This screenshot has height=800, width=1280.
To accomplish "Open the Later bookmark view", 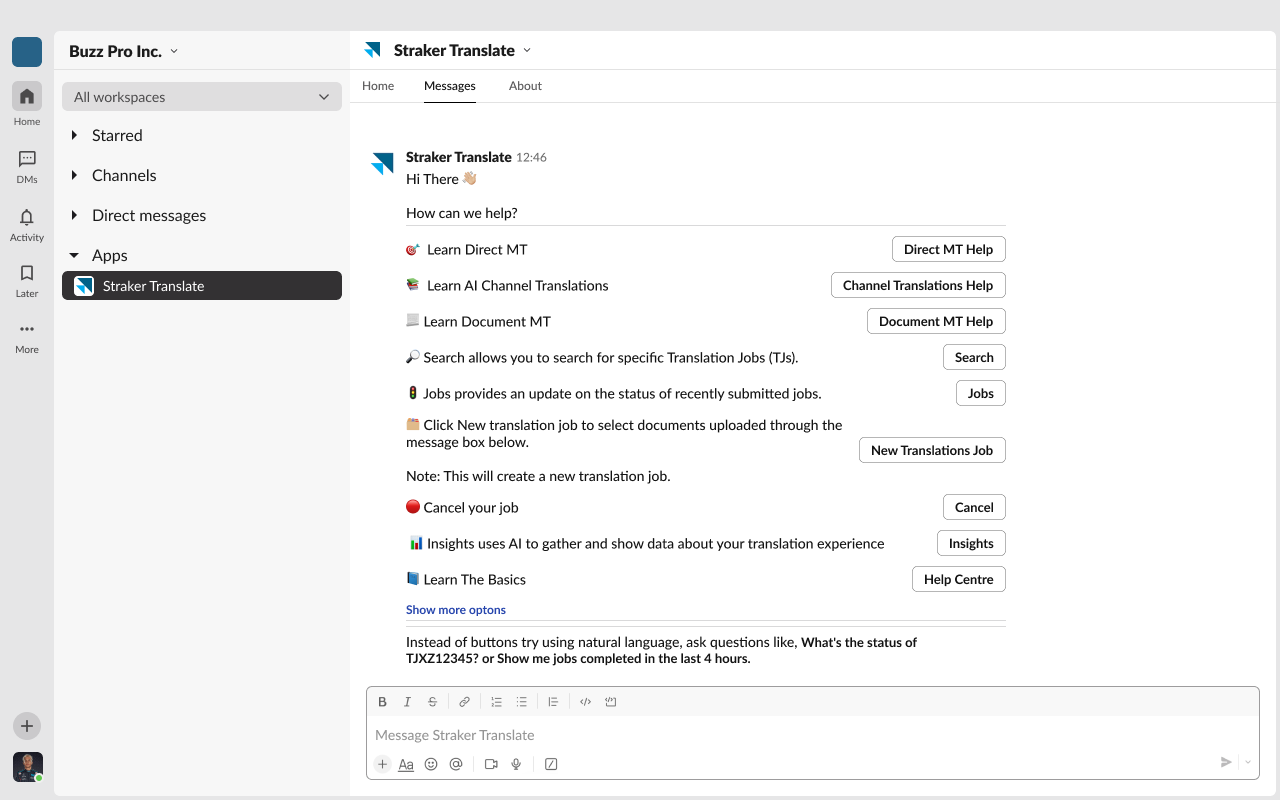I will pyautogui.click(x=27, y=280).
